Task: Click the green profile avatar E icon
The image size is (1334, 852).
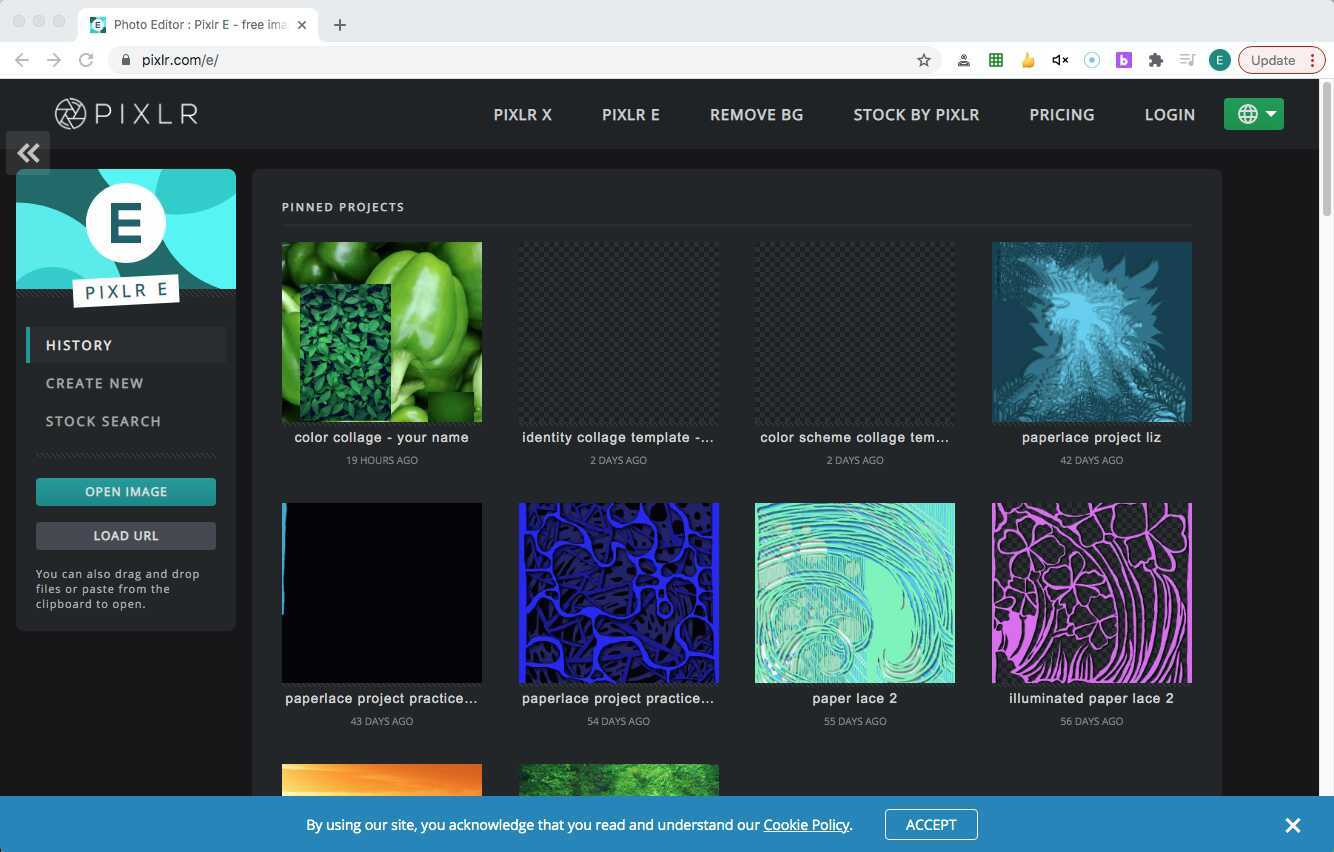Action: coord(1219,60)
